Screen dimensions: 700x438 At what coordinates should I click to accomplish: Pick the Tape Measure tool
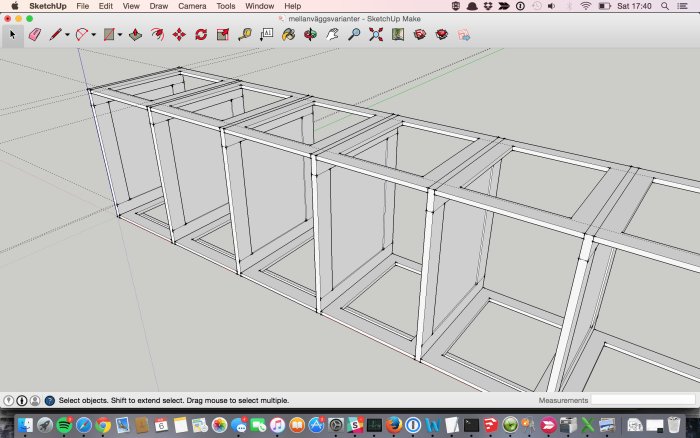click(x=245, y=34)
